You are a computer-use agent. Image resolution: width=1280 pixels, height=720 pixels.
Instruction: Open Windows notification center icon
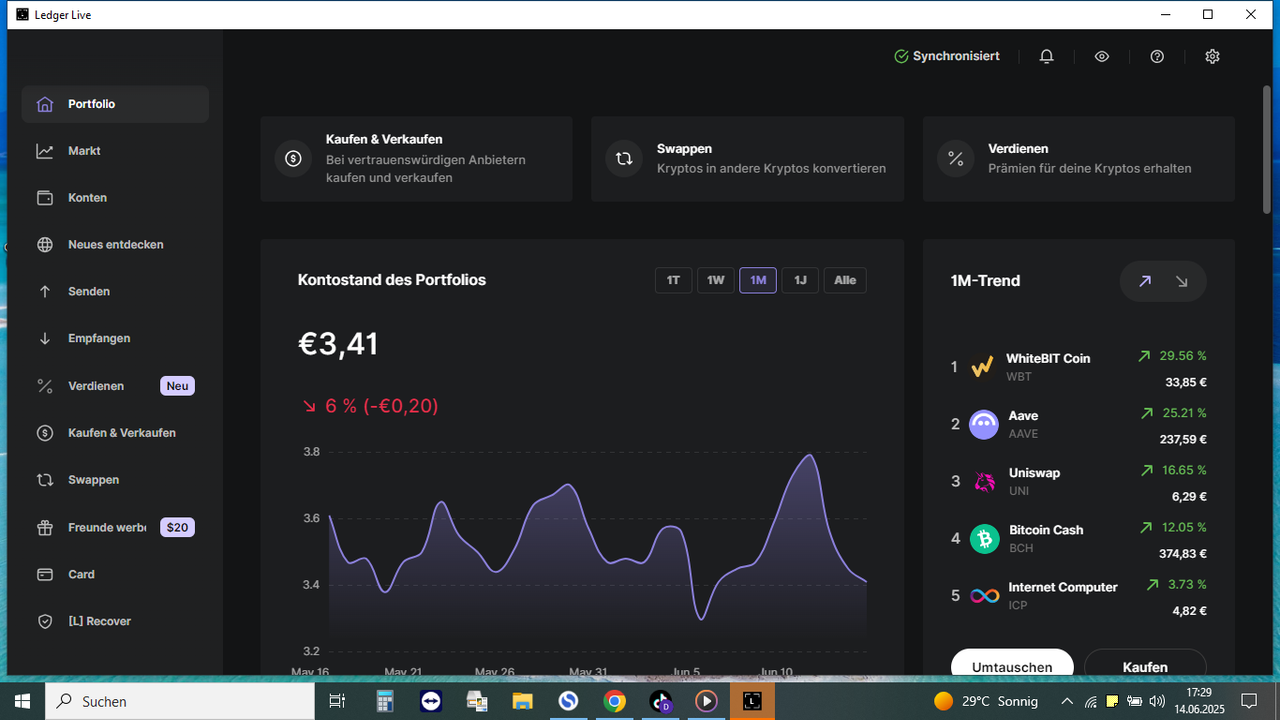pyautogui.click(x=1248, y=701)
